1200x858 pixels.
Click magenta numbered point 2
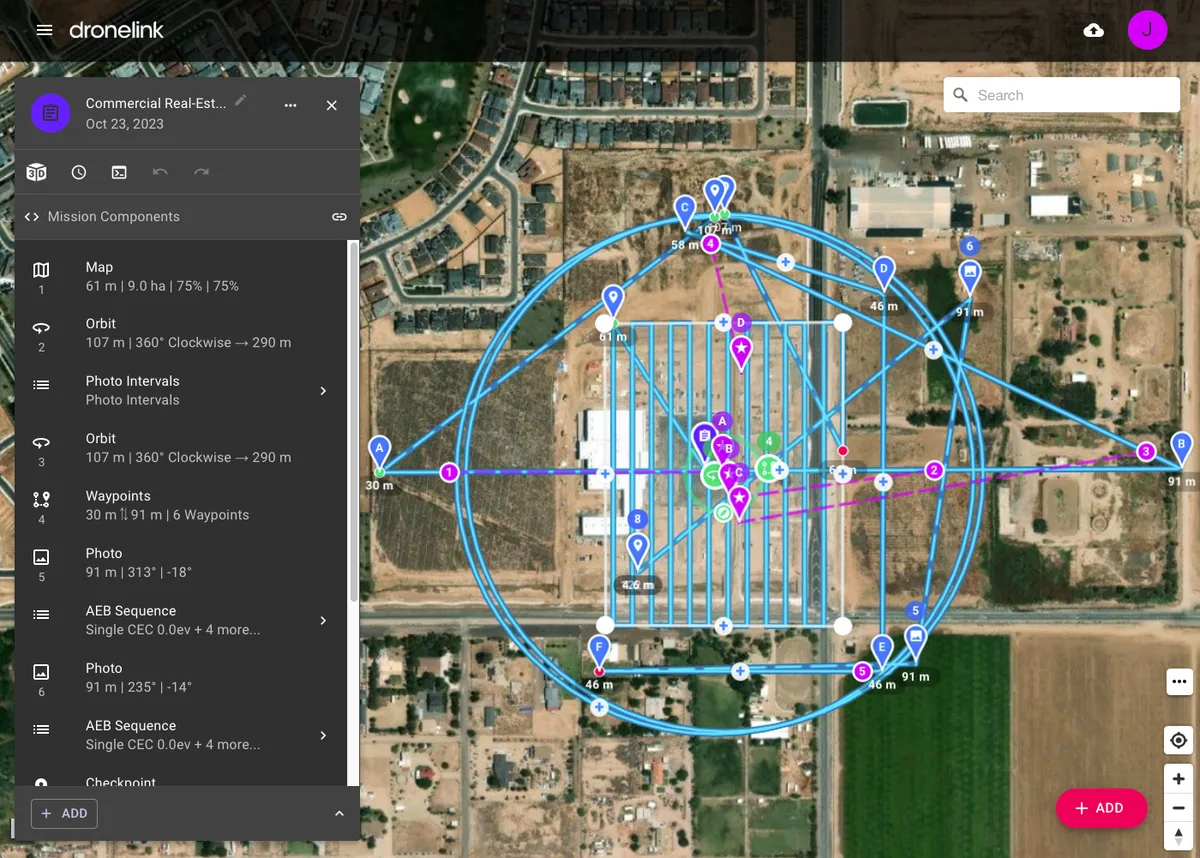click(934, 470)
